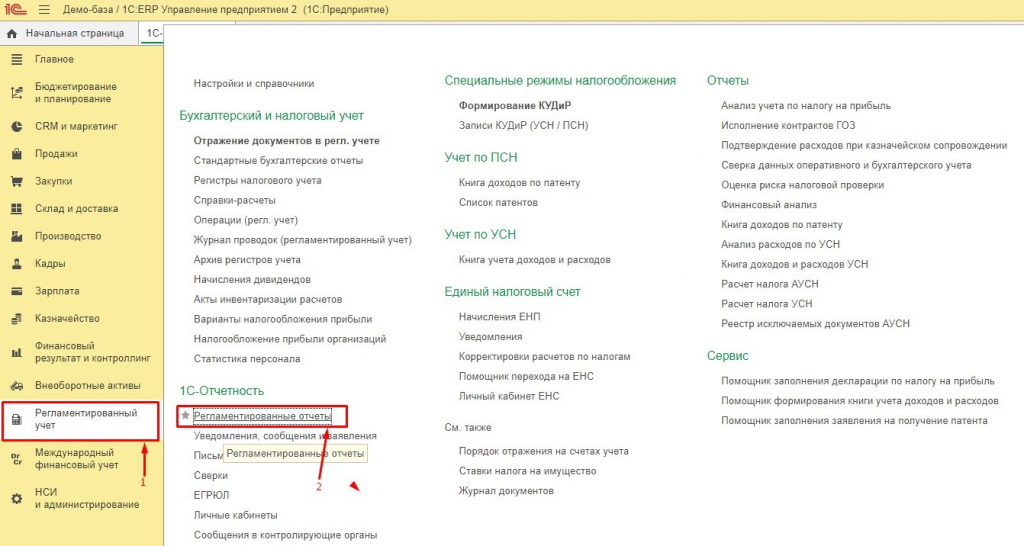Select the Закупки cart icon
The height and width of the screenshot is (546, 1024).
[x=16, y=182]
